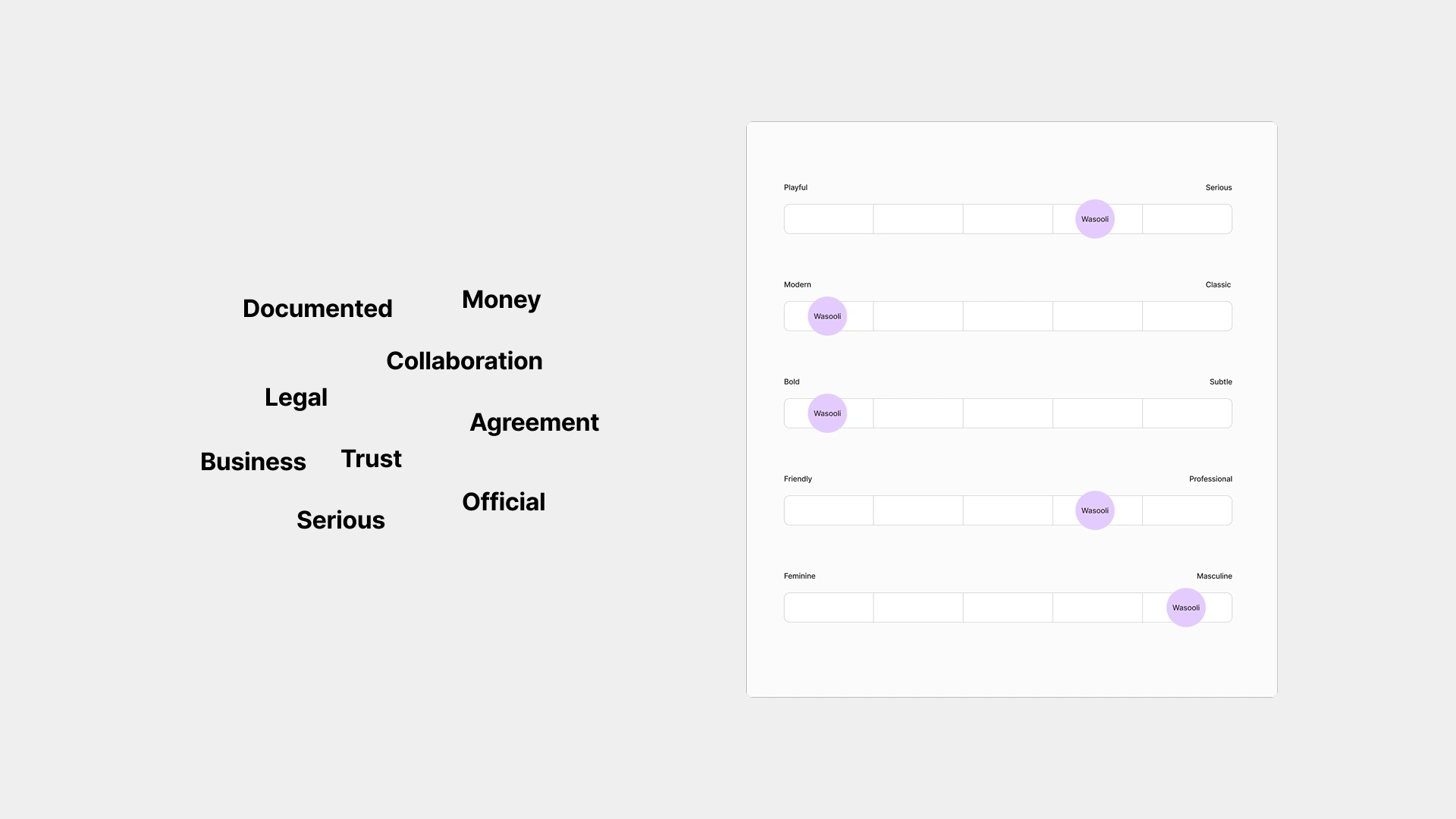Select the Business keyword

(253, 462)
